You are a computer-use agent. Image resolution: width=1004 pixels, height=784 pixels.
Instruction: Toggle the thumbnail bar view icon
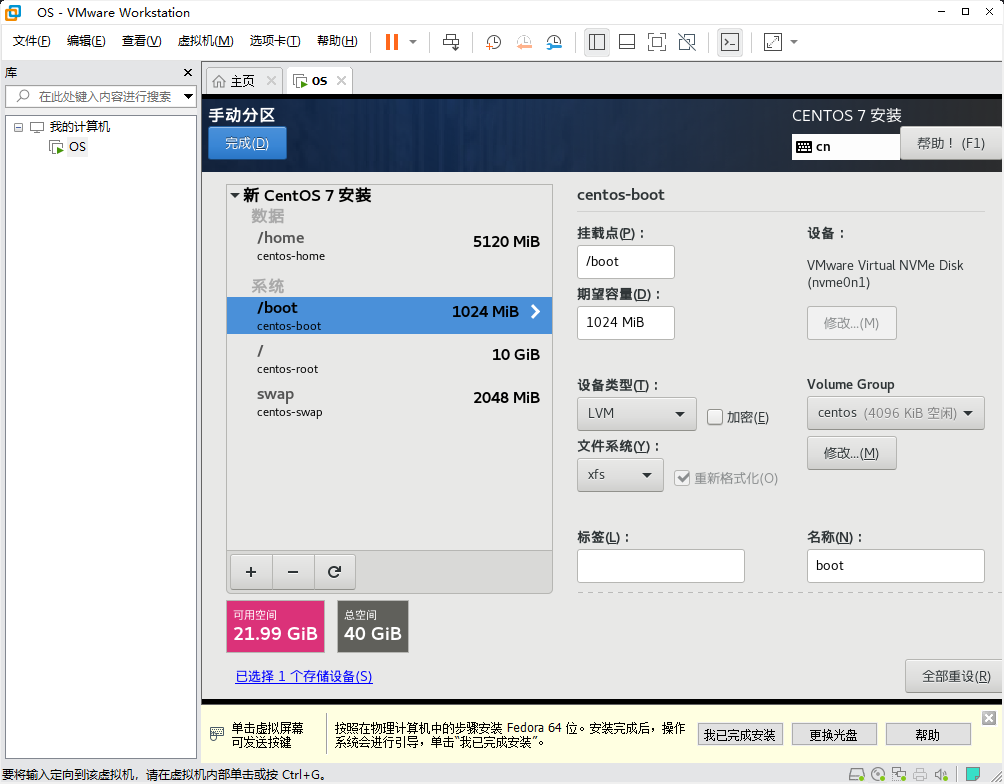tap(627, 42)
